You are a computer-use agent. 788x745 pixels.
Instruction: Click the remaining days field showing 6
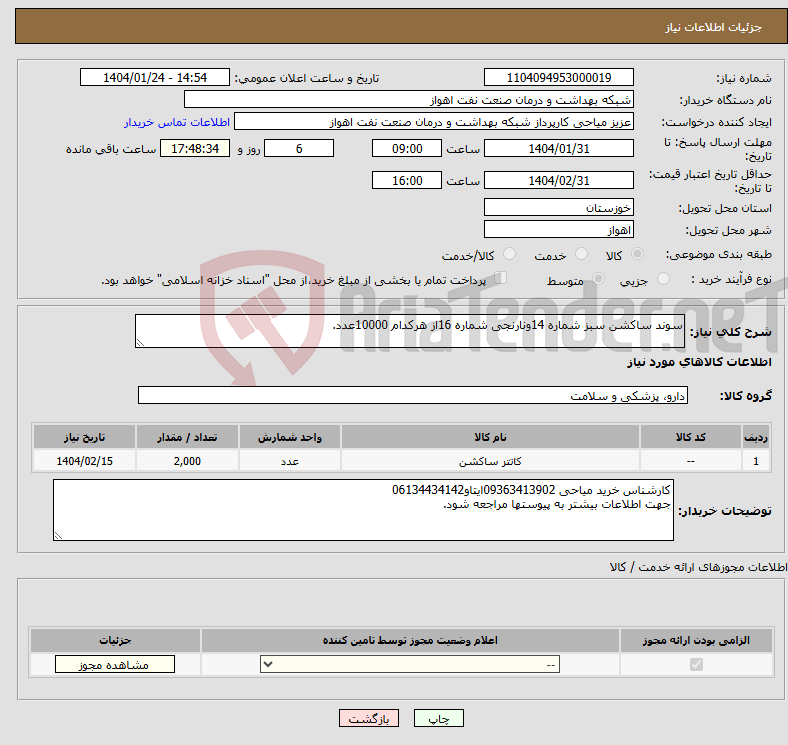pyautogui.click(x=299, y=148)
